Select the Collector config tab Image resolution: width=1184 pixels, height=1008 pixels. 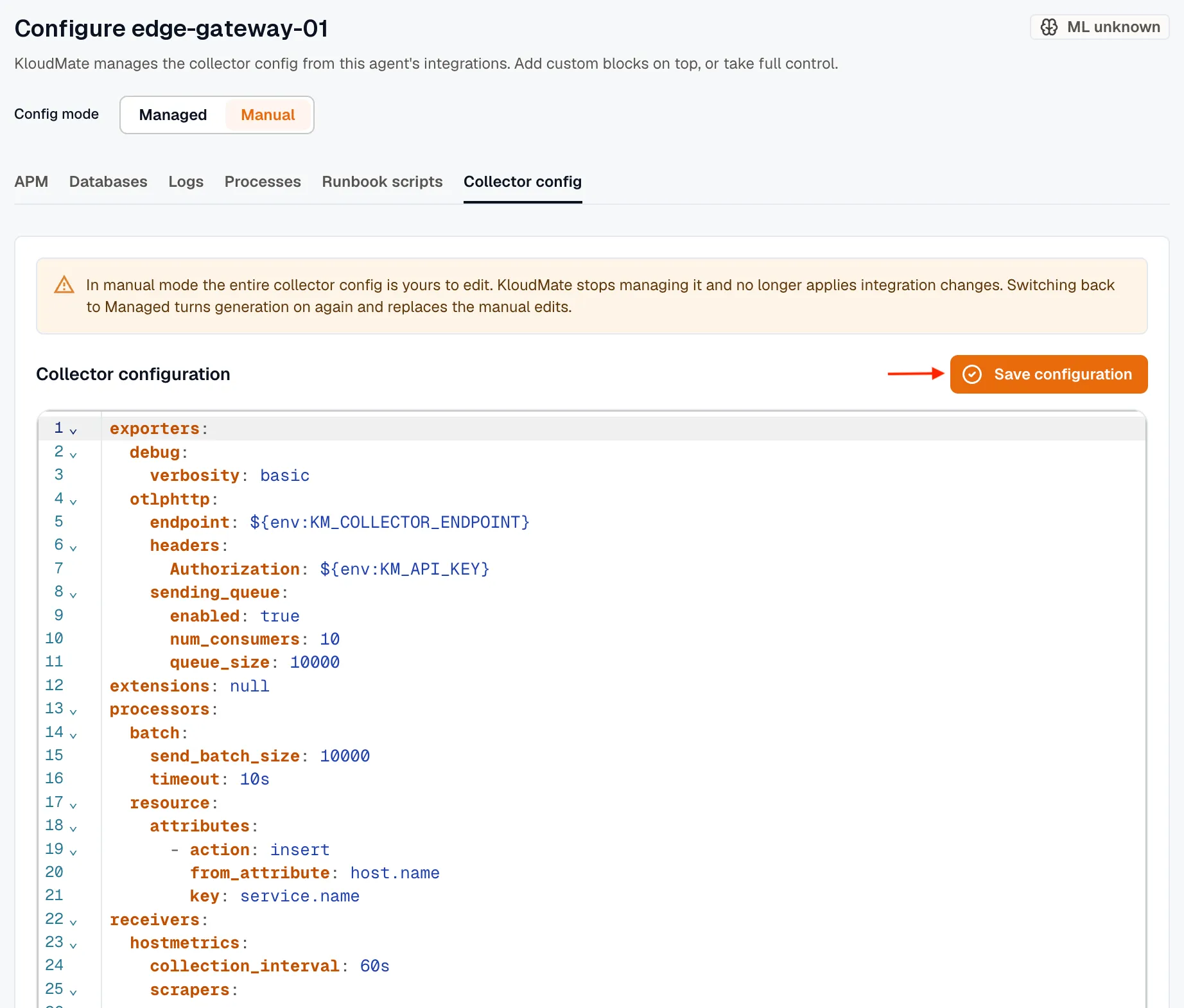[523, 182]
